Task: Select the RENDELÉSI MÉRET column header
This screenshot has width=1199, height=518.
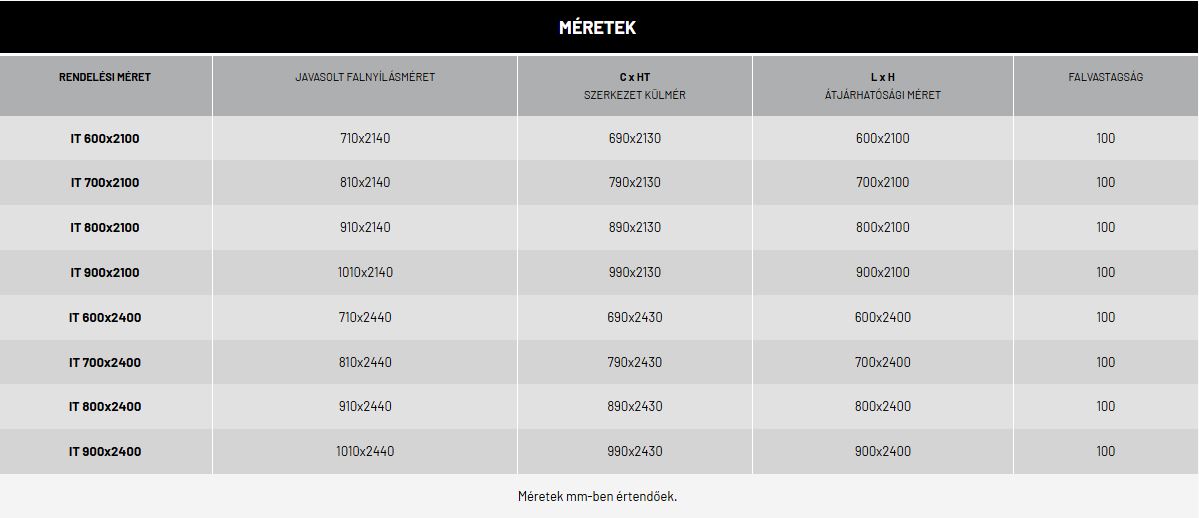Action: (106, 77)
